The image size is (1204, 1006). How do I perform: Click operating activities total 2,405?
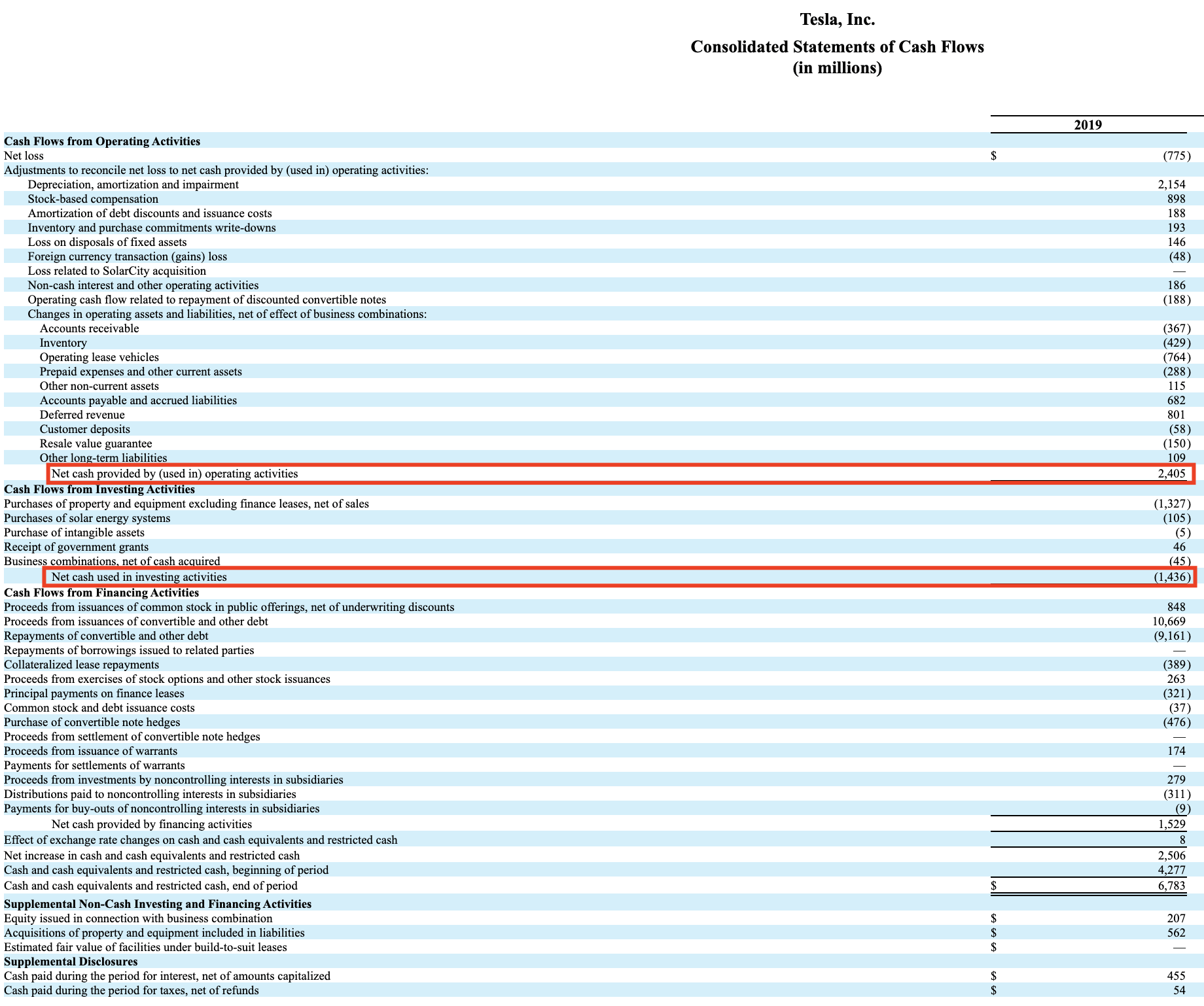pyautogui.click(x=1171, y=474)
